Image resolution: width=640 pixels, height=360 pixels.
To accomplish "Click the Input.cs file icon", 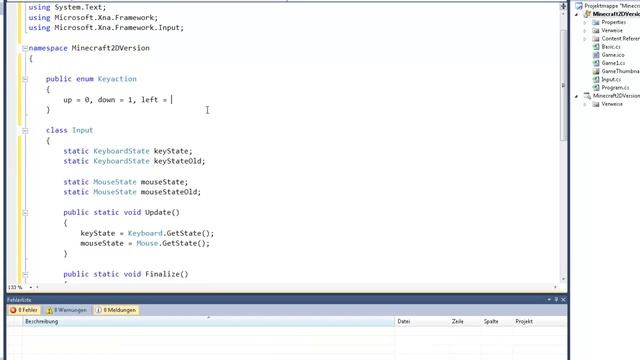I will 596,80.
